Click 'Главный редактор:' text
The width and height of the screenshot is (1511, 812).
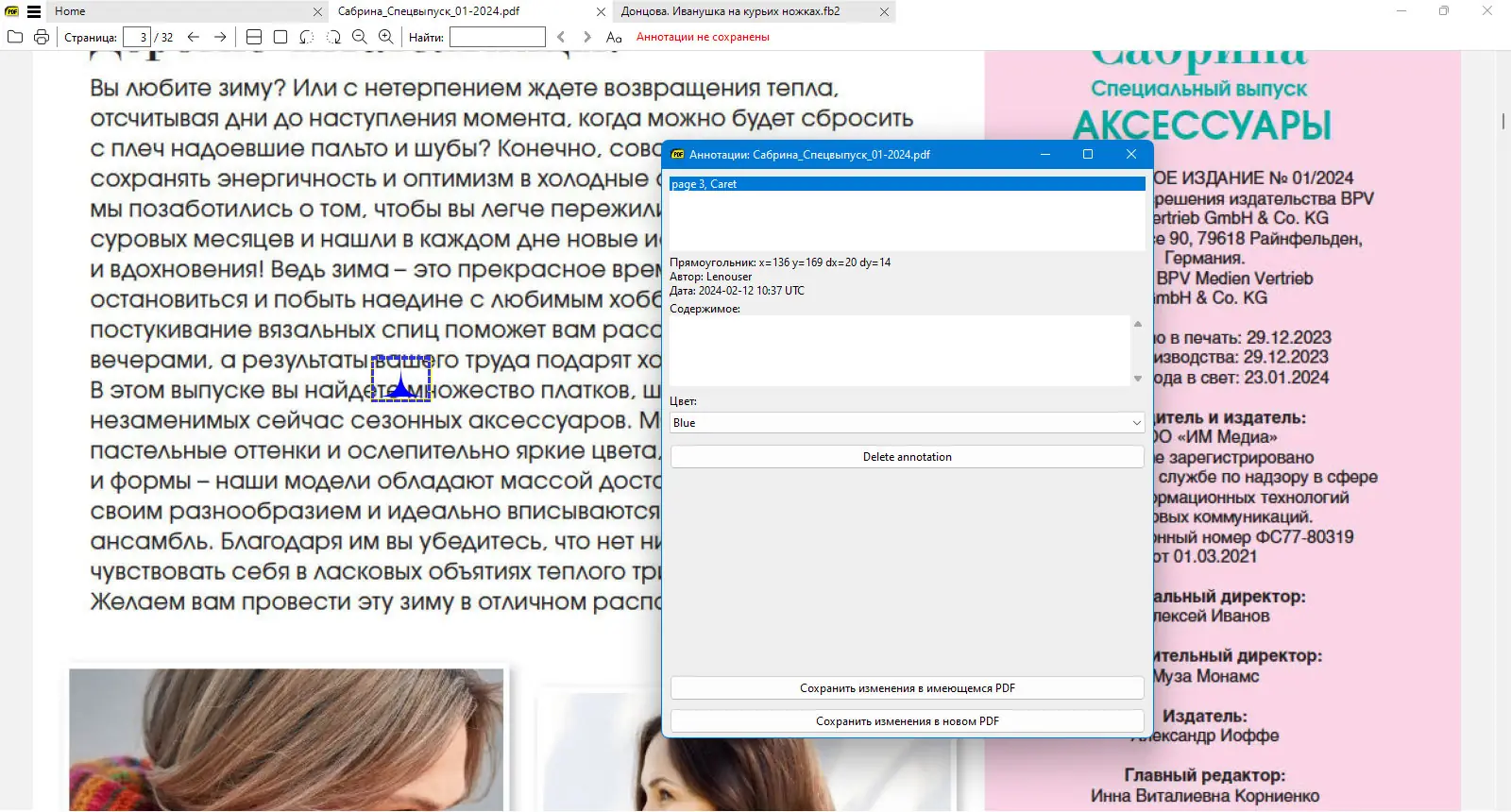click(x=1204, y=775)
